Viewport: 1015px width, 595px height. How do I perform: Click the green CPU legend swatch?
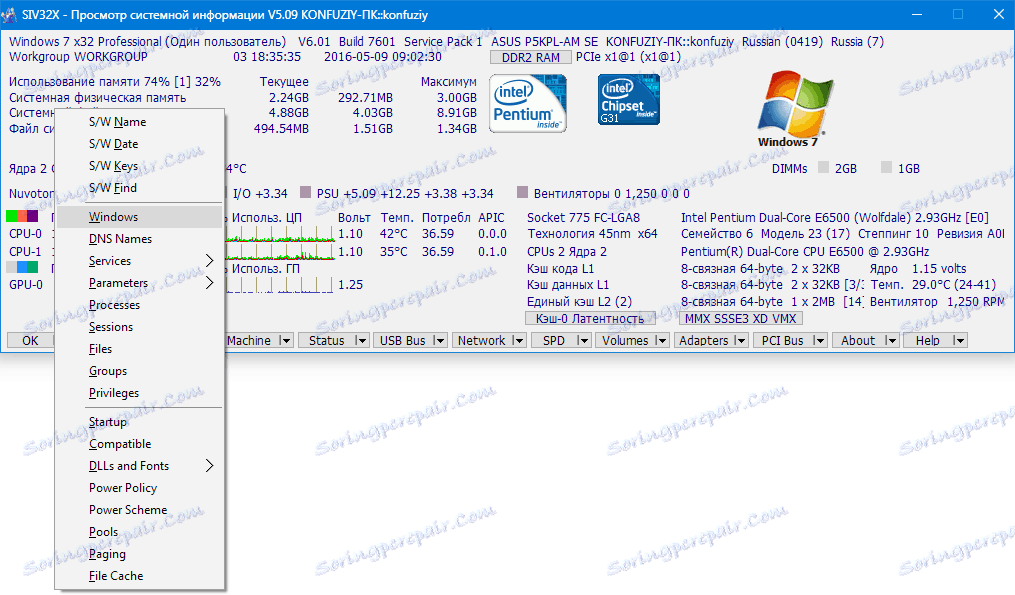pos(12,216)
